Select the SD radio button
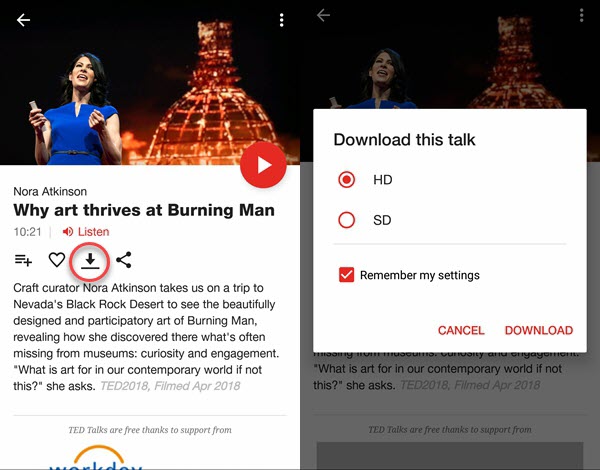 (x=347, y=220)
